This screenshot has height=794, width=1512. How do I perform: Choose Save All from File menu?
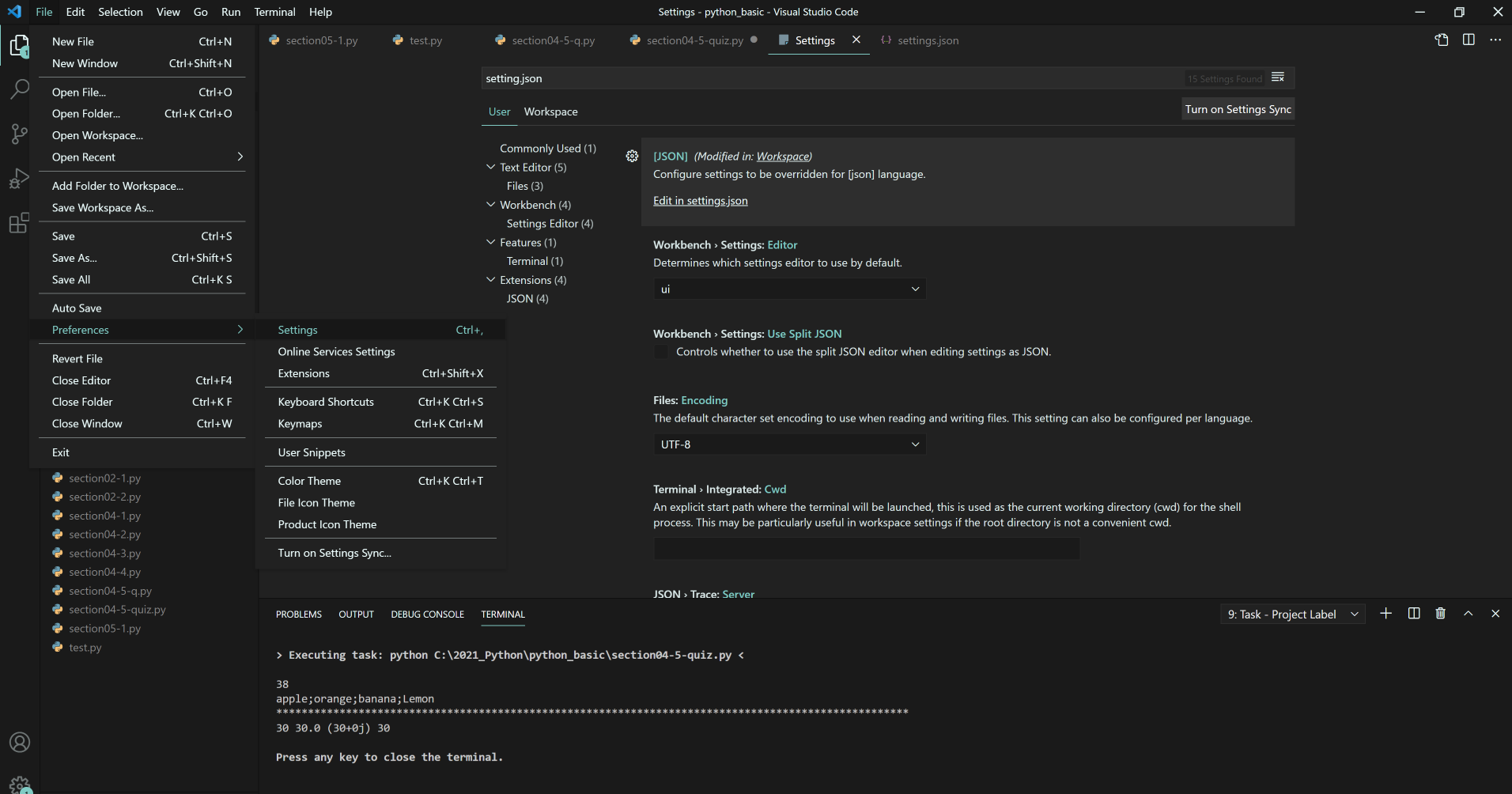(142, 280)
